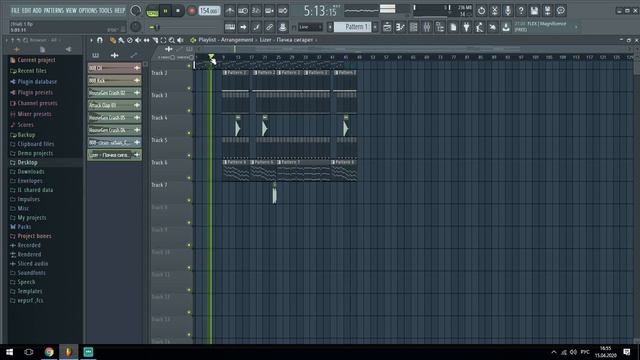Adjust the main volume knob
This screenshot has width=640, height=360.
click(x=136, y=11)
